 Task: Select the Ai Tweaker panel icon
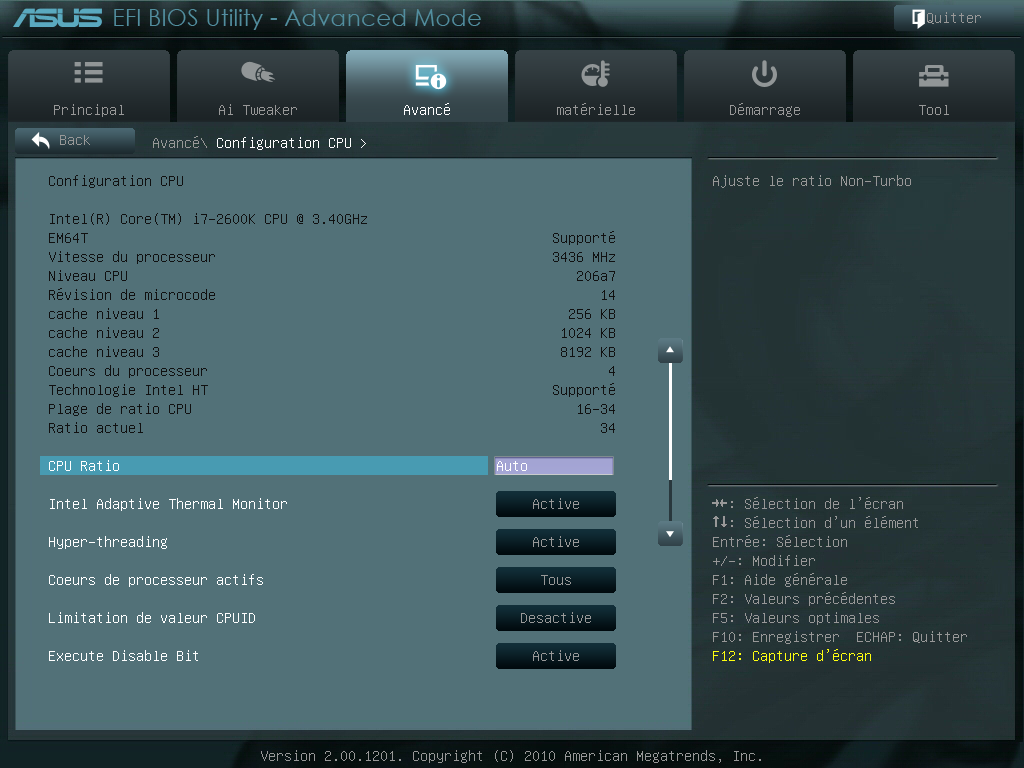click(x=257, y=72)
